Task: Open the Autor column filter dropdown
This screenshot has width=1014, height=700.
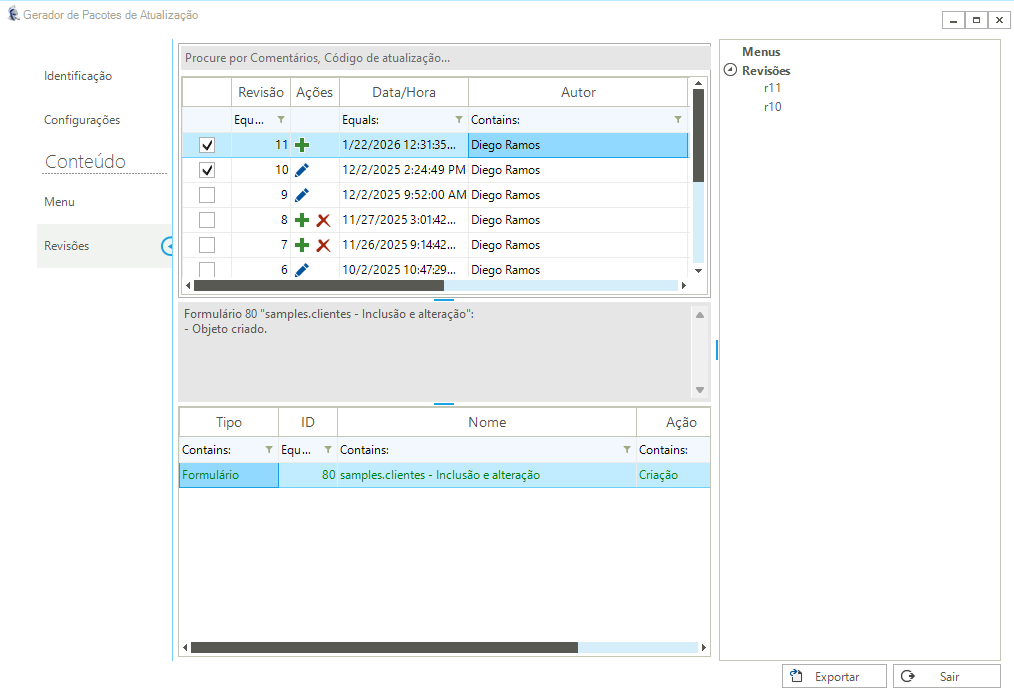Action: [x=678, y=120]
